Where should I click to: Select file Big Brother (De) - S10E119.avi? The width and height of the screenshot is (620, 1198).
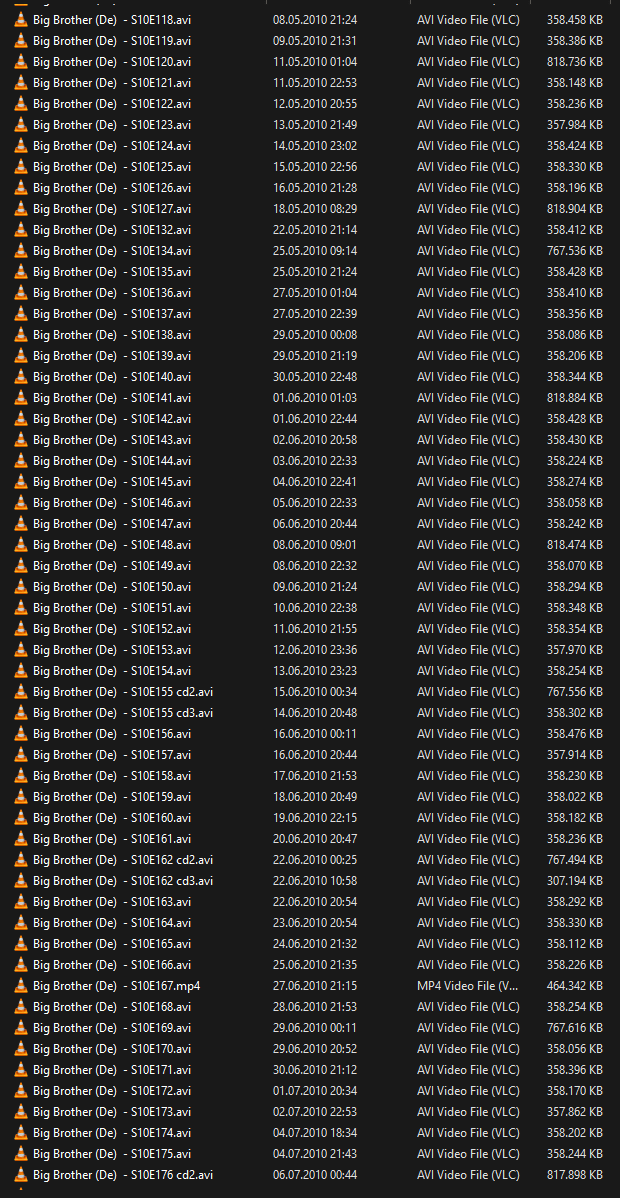(112, 40)
